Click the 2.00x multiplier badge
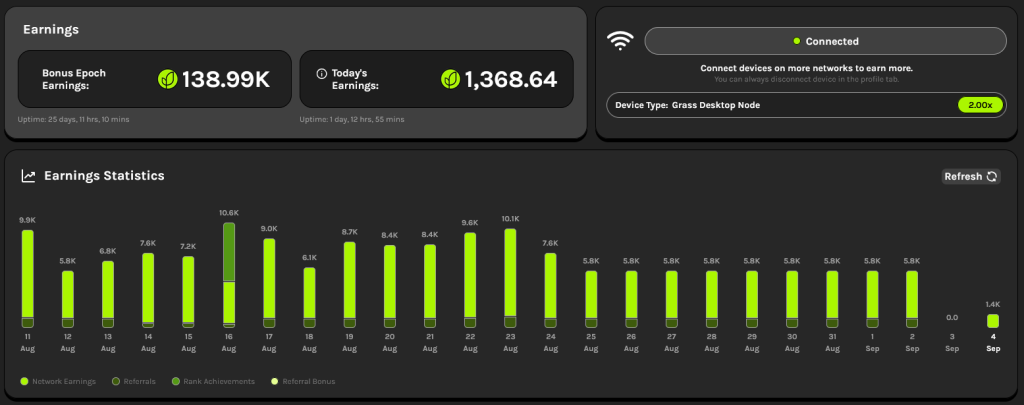1024x405 pixels. tap(980, 105)
